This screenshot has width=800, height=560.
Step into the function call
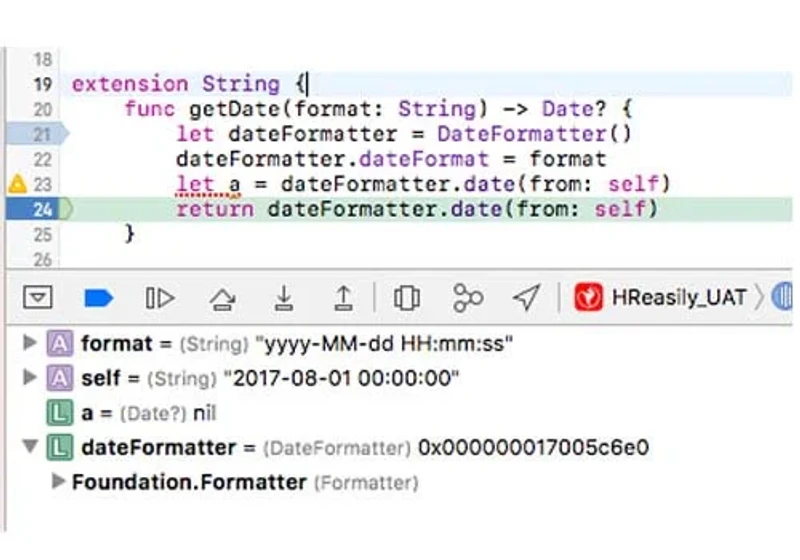[284, 298]
